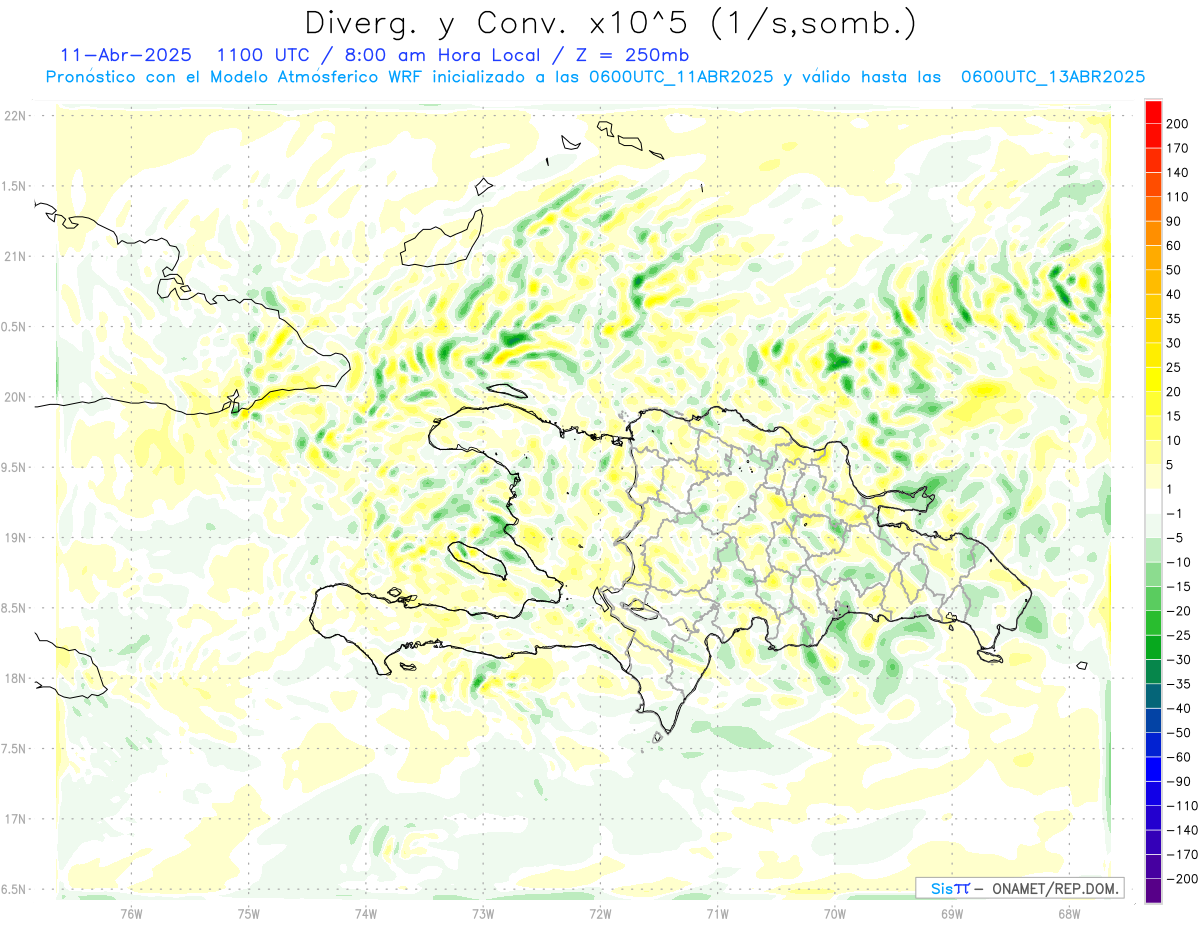Click the '8.5N' latitude label
Image resolution: width=1200 pixels, height=927 pixels.
[15, 608]
